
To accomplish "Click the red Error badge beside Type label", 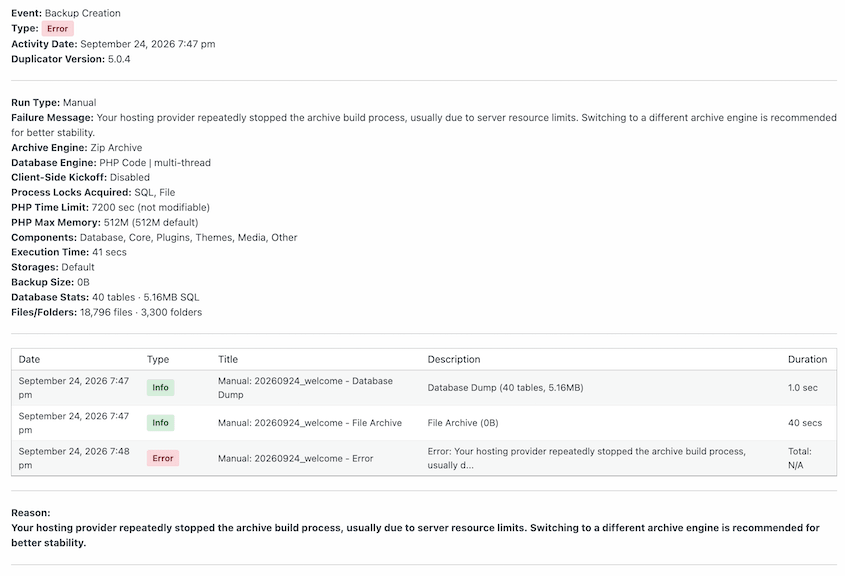I will tap(58, 29).
